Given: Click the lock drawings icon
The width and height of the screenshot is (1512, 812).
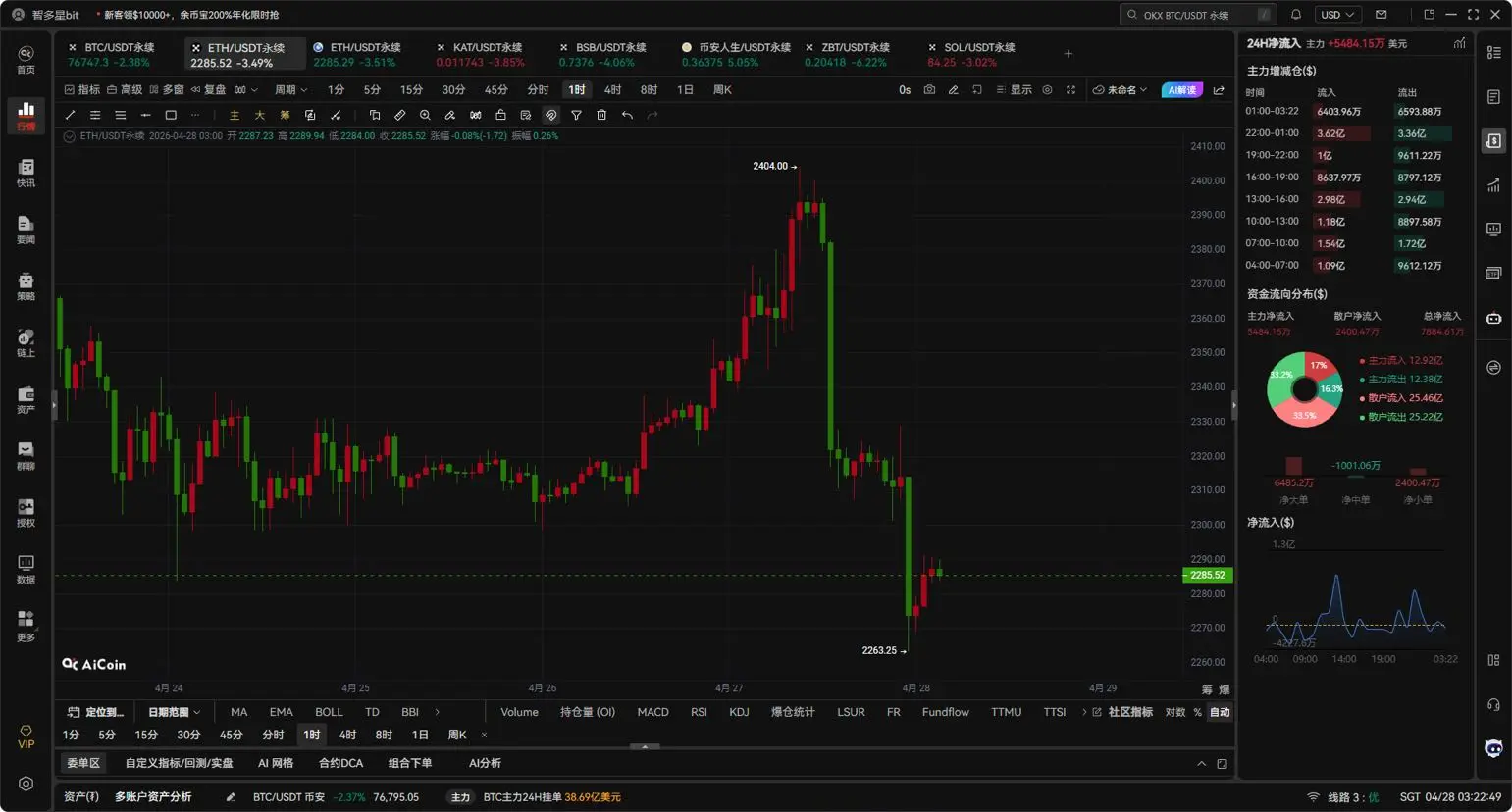Looking at the screenshot, I should pyautogui.click(x=500, y=115).
